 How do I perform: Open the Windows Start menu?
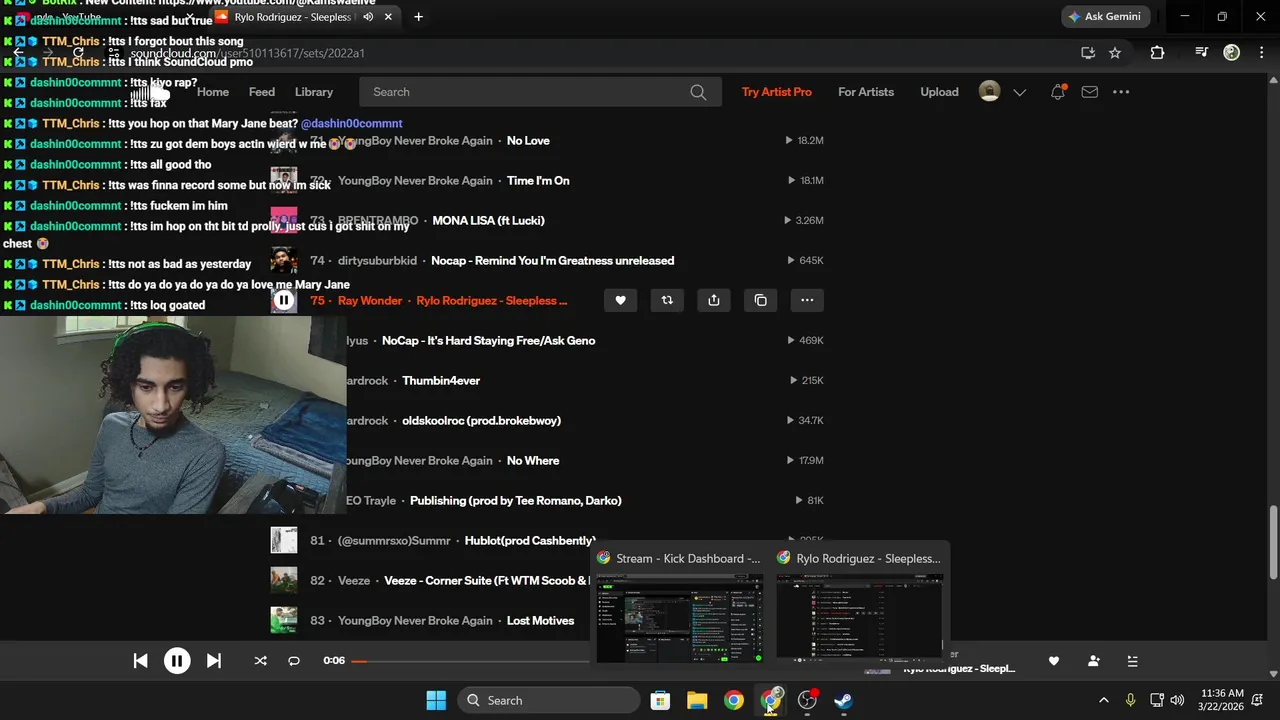pyautogui.click(x=436, y=700)
